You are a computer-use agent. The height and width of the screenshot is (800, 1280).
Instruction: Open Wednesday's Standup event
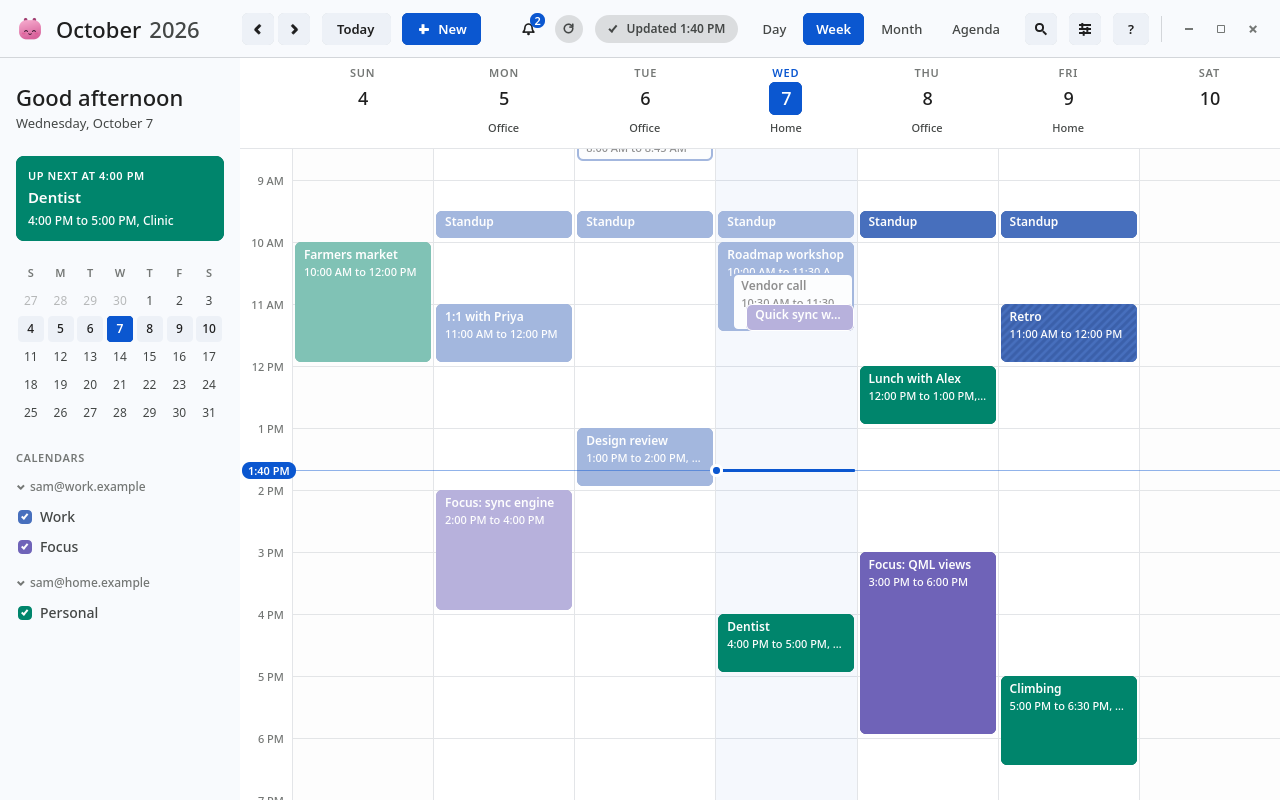[786, 224]
